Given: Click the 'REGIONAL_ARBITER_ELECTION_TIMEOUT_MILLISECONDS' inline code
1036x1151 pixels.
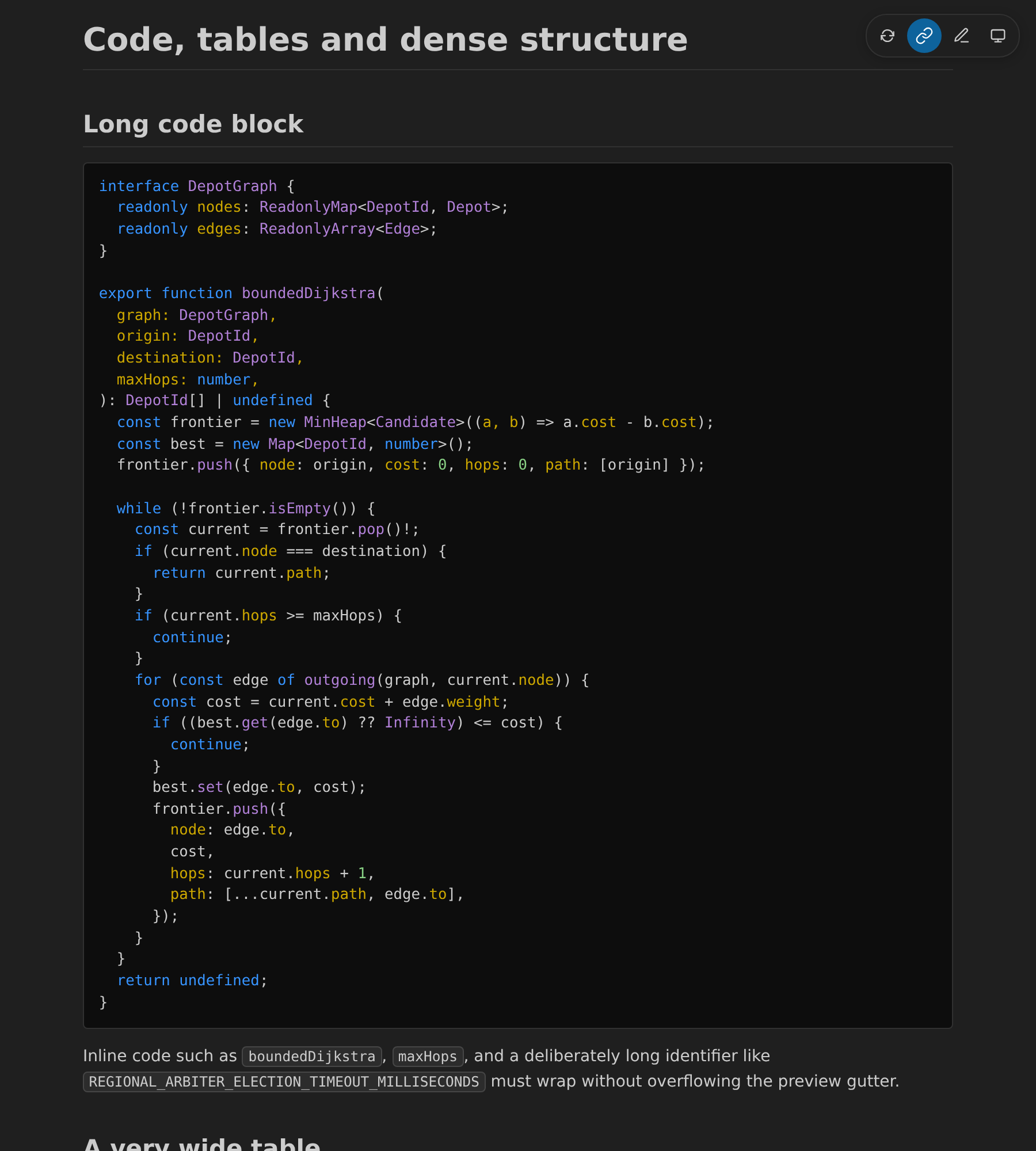Looking at the screenshot, I should 284,1082.
